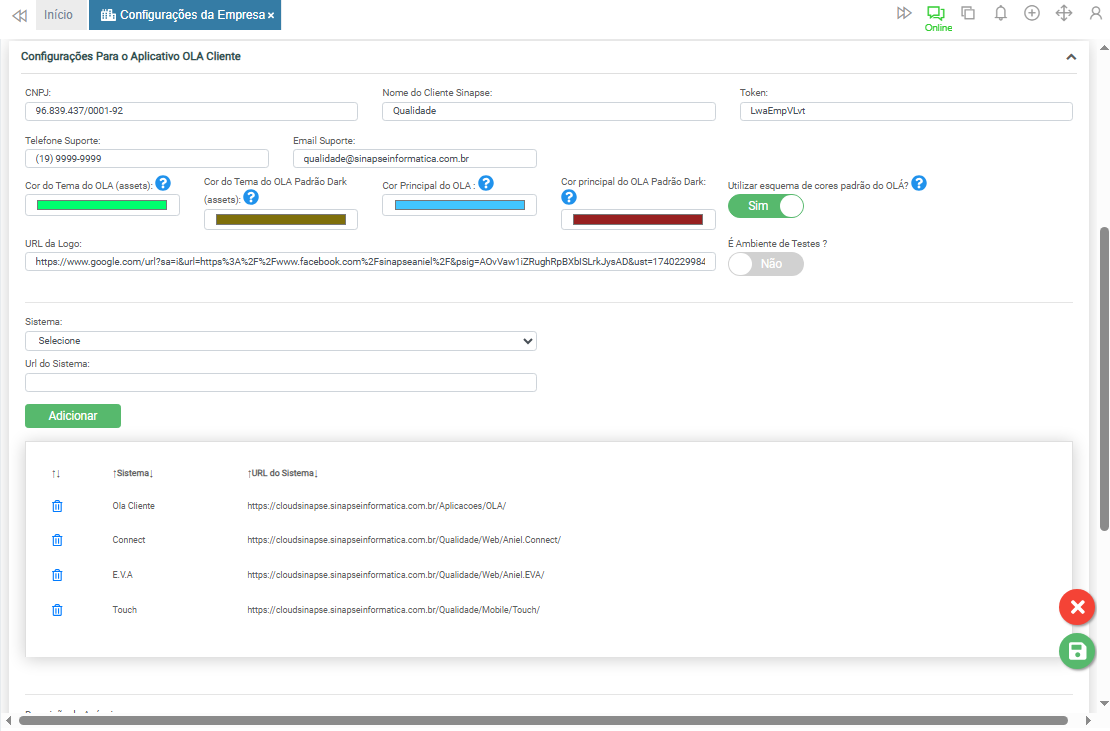Click the Adicionar button
Viewport: 1110px width, 731px height.
click(x=73, y=416)
